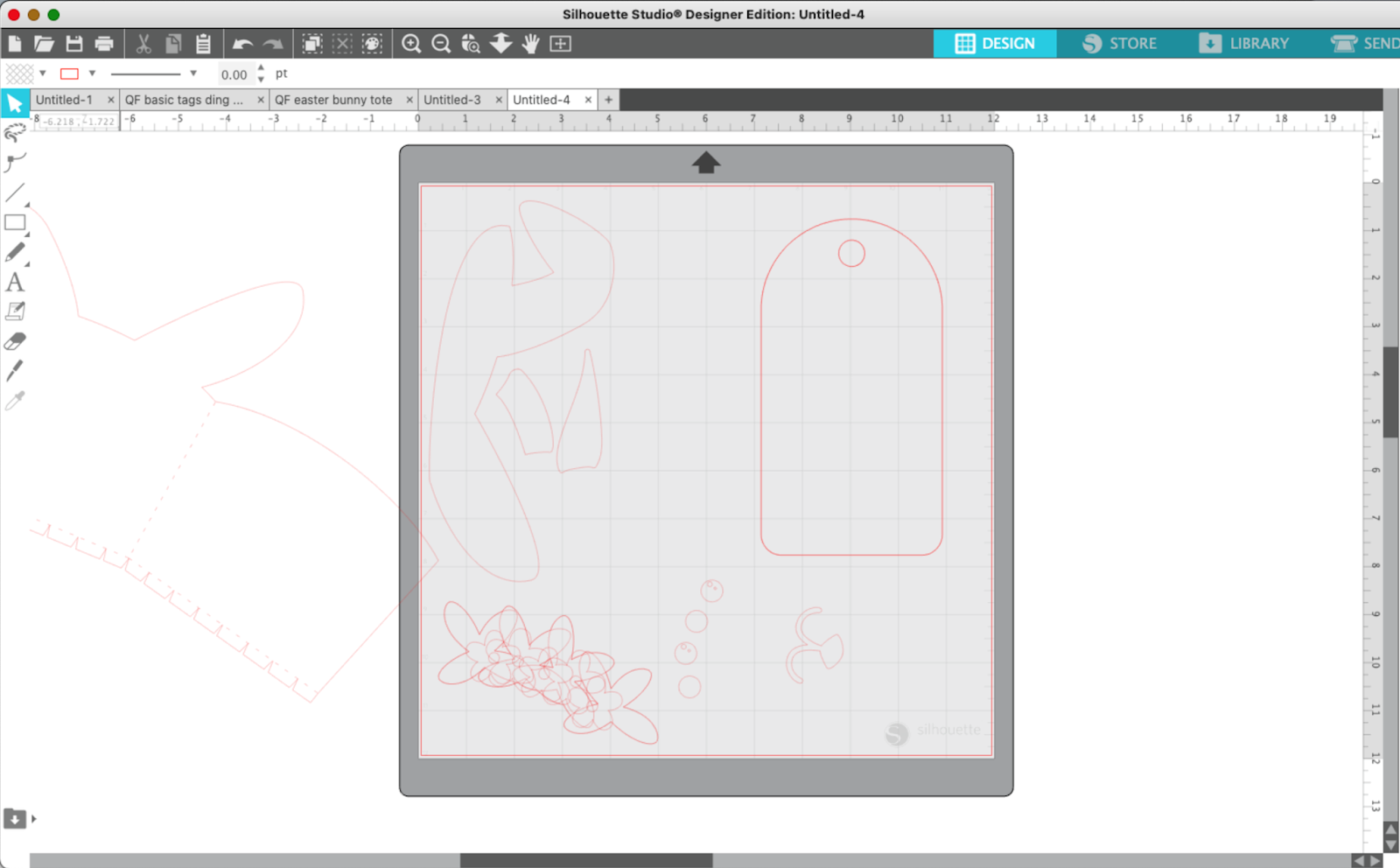Click the Drag Zoom arrow icon
Image resolution: width=1400 pixels, height=868 pixels.
pos(500,43)
